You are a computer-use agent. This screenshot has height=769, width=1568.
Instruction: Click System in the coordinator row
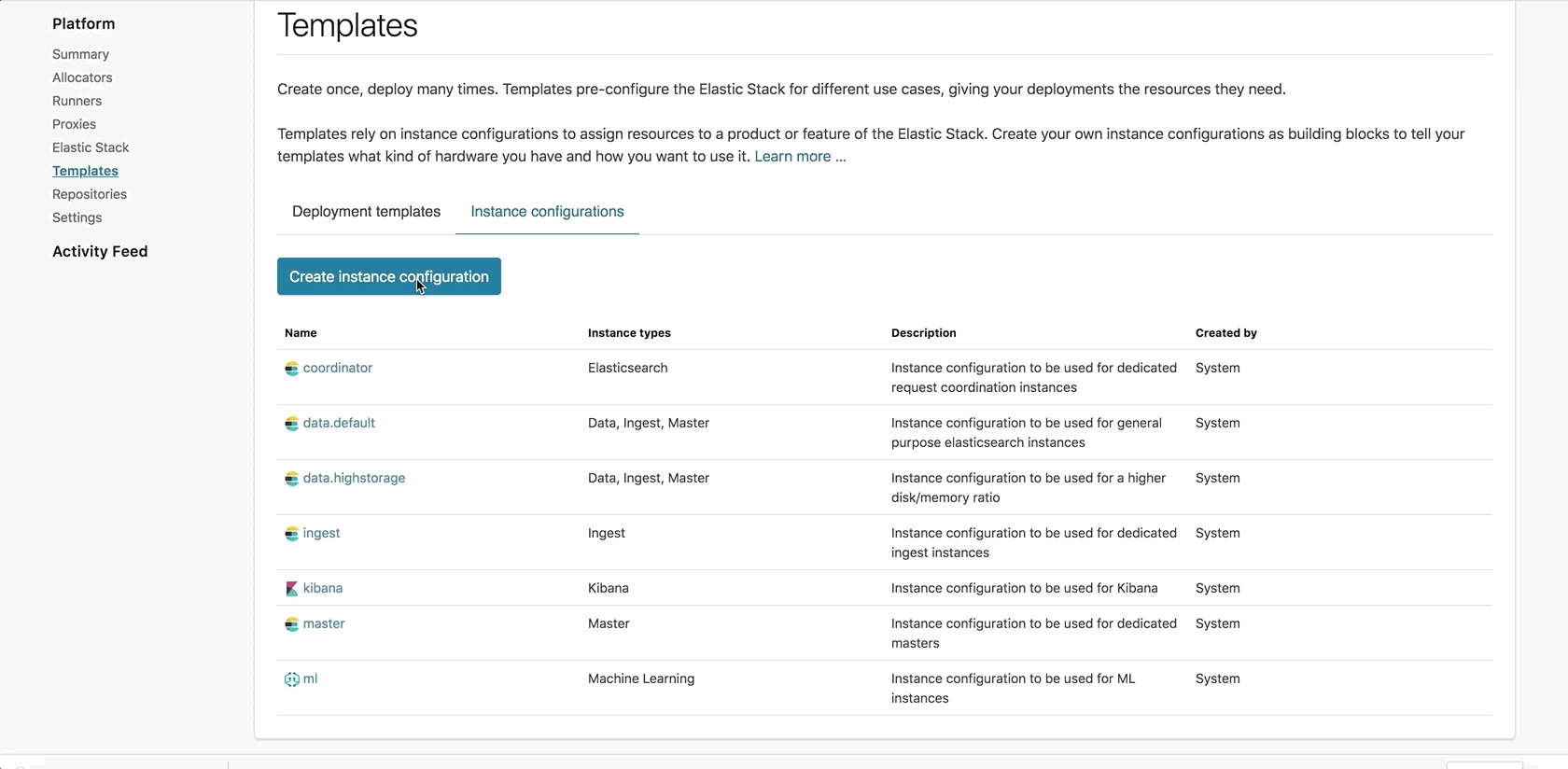[1217, 368]
